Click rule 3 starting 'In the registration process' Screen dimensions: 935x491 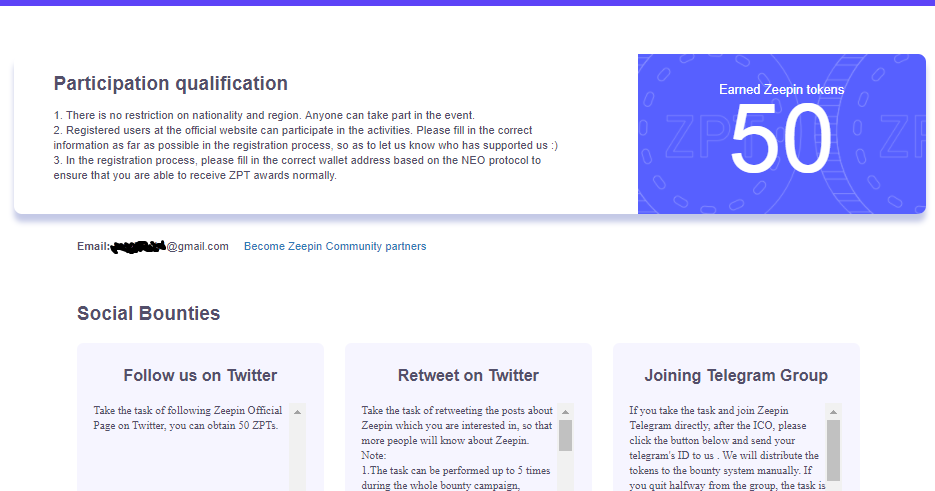click(x=297, y=168)
